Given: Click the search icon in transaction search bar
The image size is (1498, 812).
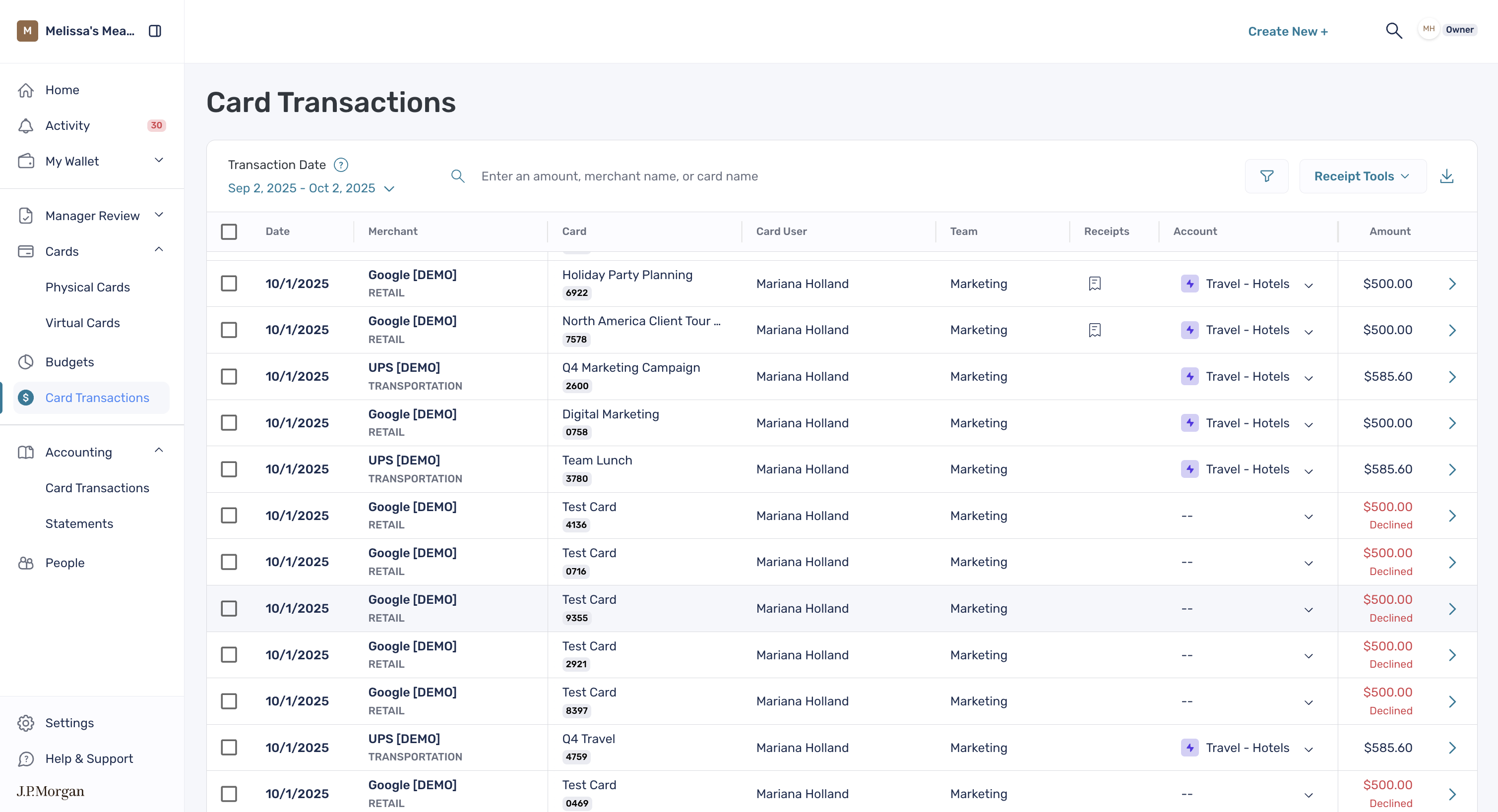Looking at the screenshot, I should [458, 176].
